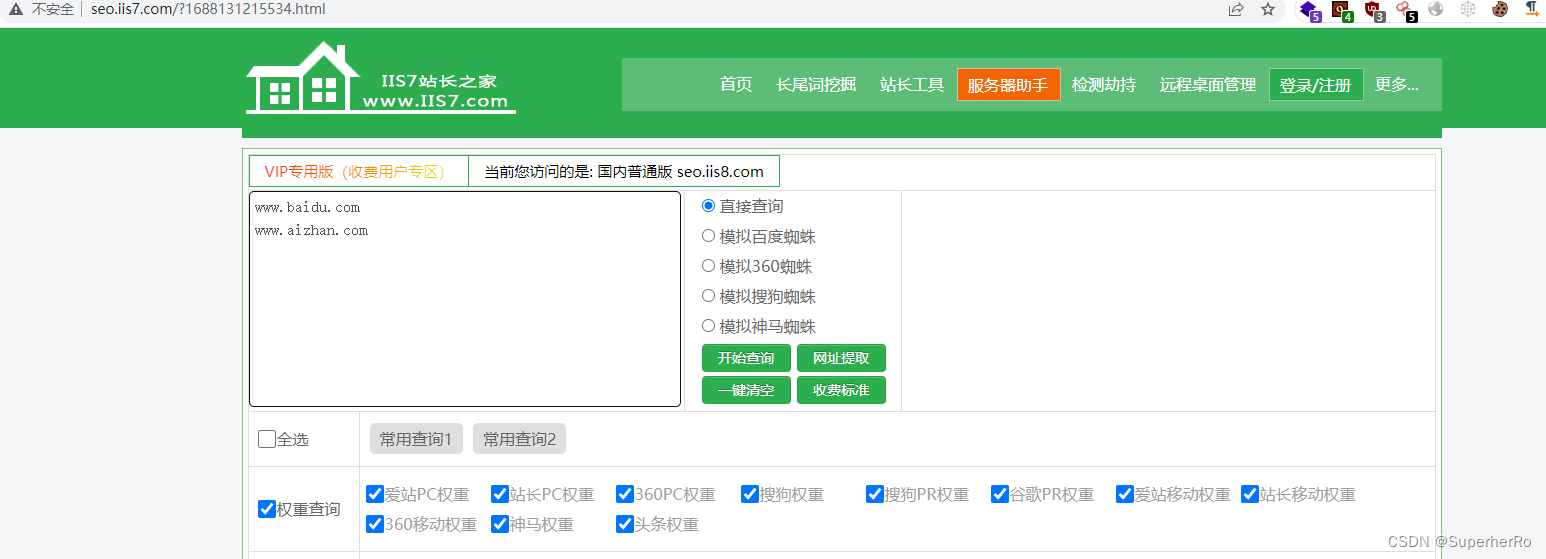The height and width of the screenshot is (559, 1546).
Task: Open the faded gray flower-shaped extension icon
Action: click(1468, 9)
